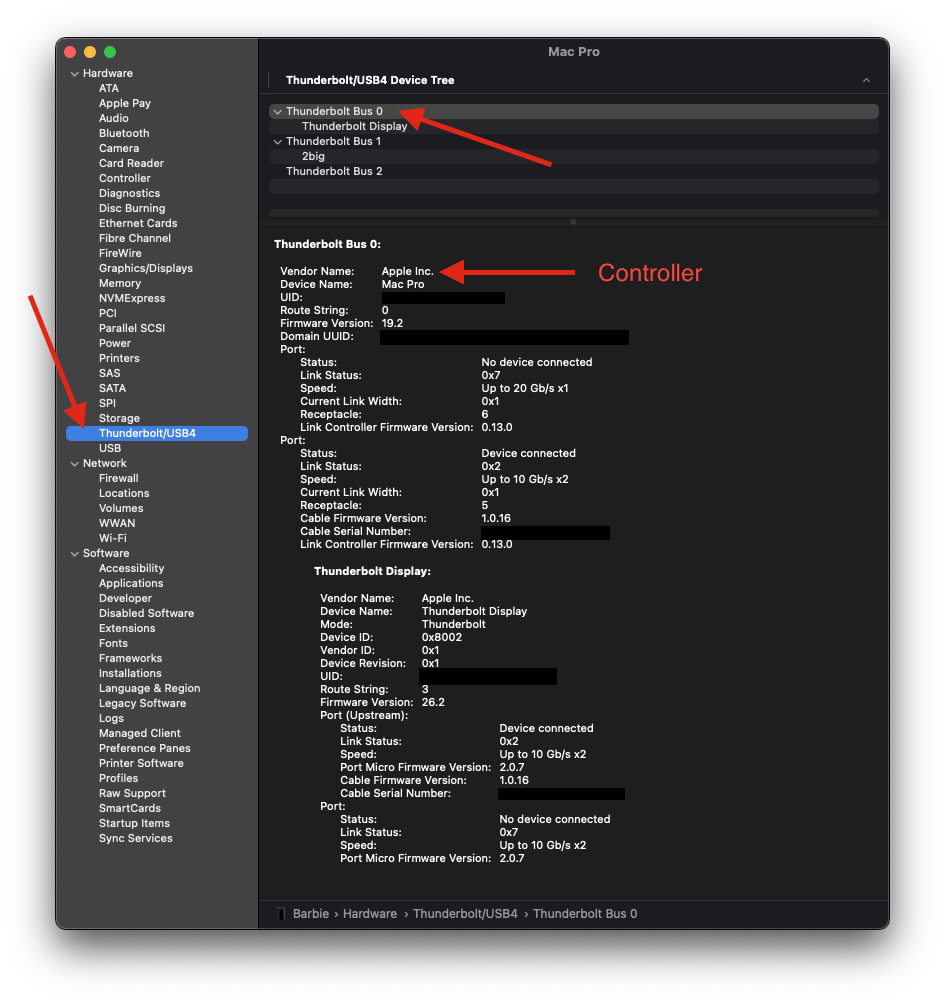Select Sync Services in sidebar
945x1003 pixels.
coord(136,839)
